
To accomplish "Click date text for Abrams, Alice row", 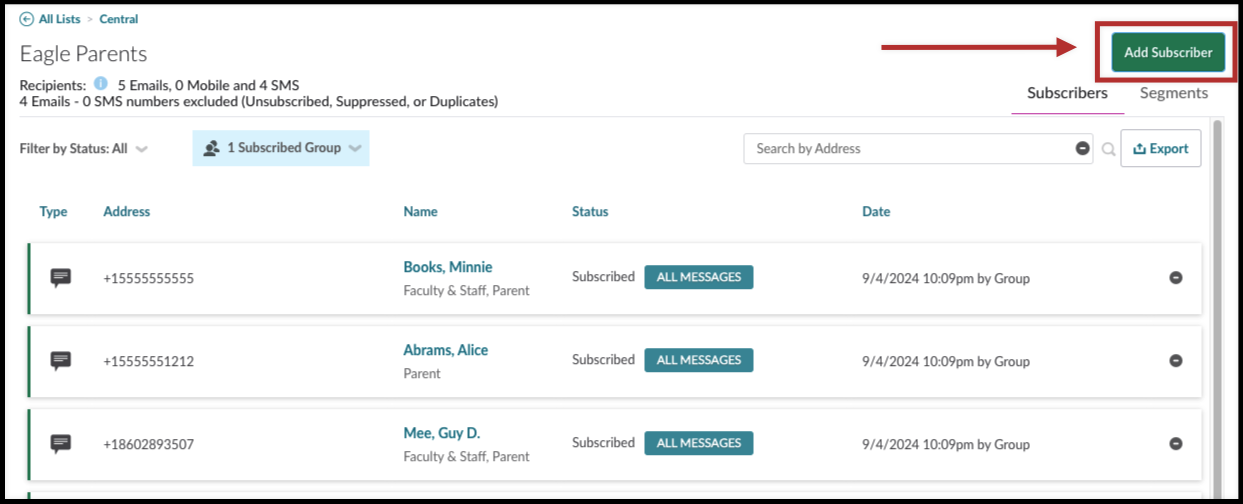I will click(x=946, y=361).
